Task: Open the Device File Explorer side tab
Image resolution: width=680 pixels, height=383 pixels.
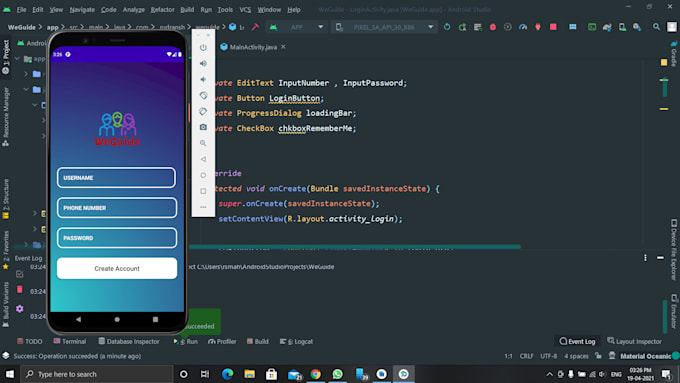Action: click(673, 249)
